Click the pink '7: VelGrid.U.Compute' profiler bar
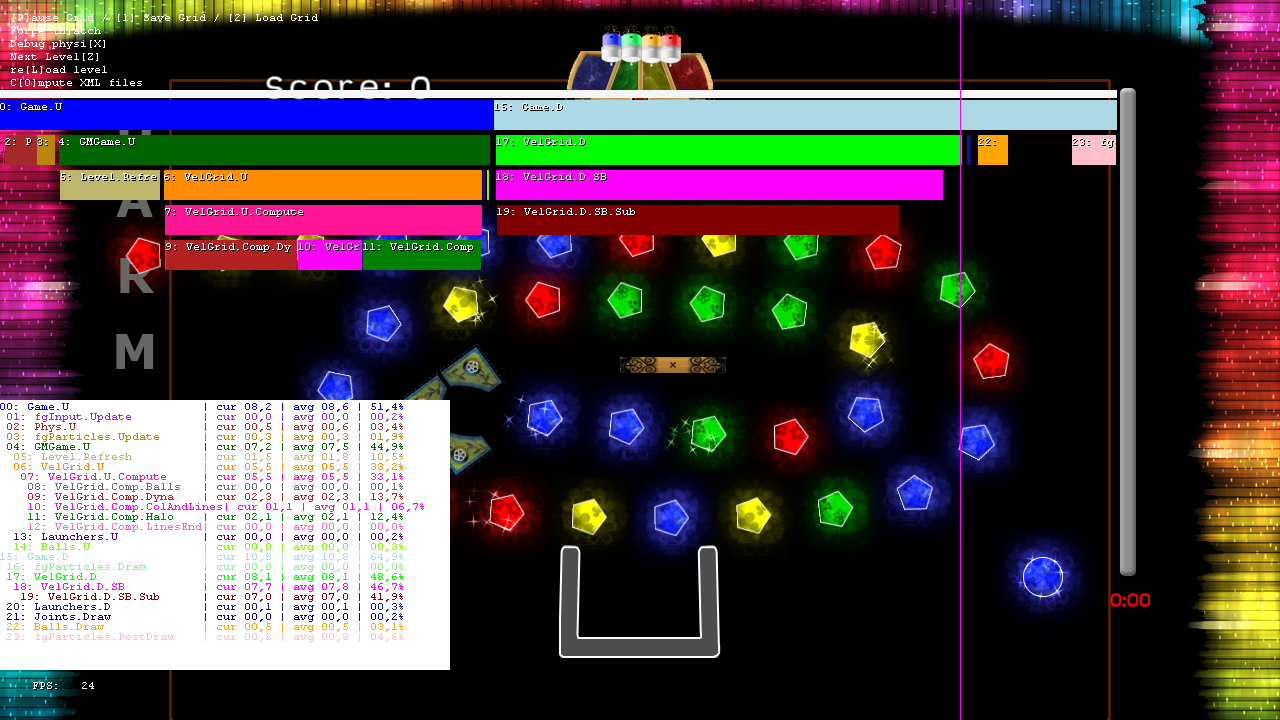 pos(323,220)
